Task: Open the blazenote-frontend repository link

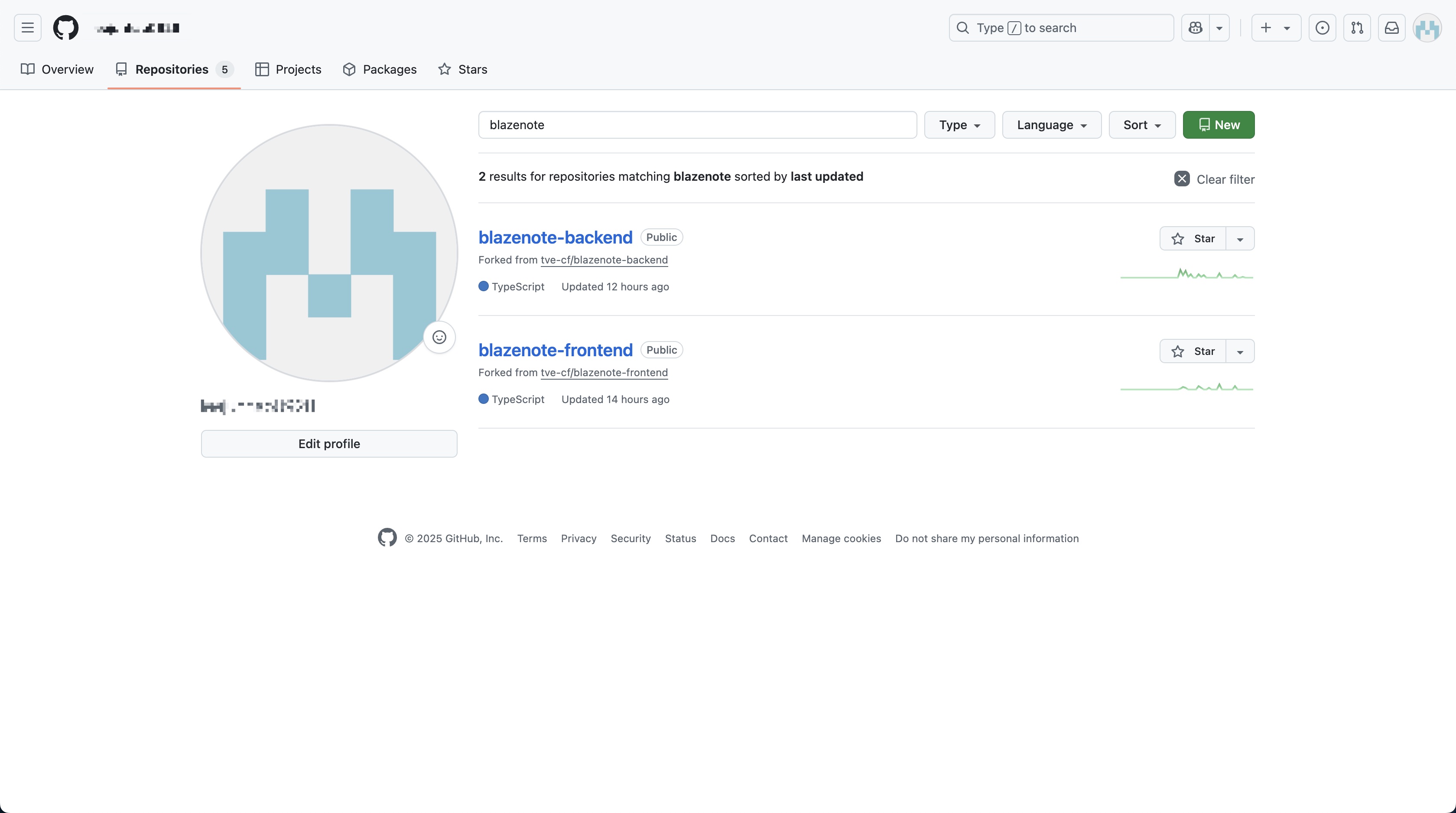Action: [555, 350]
